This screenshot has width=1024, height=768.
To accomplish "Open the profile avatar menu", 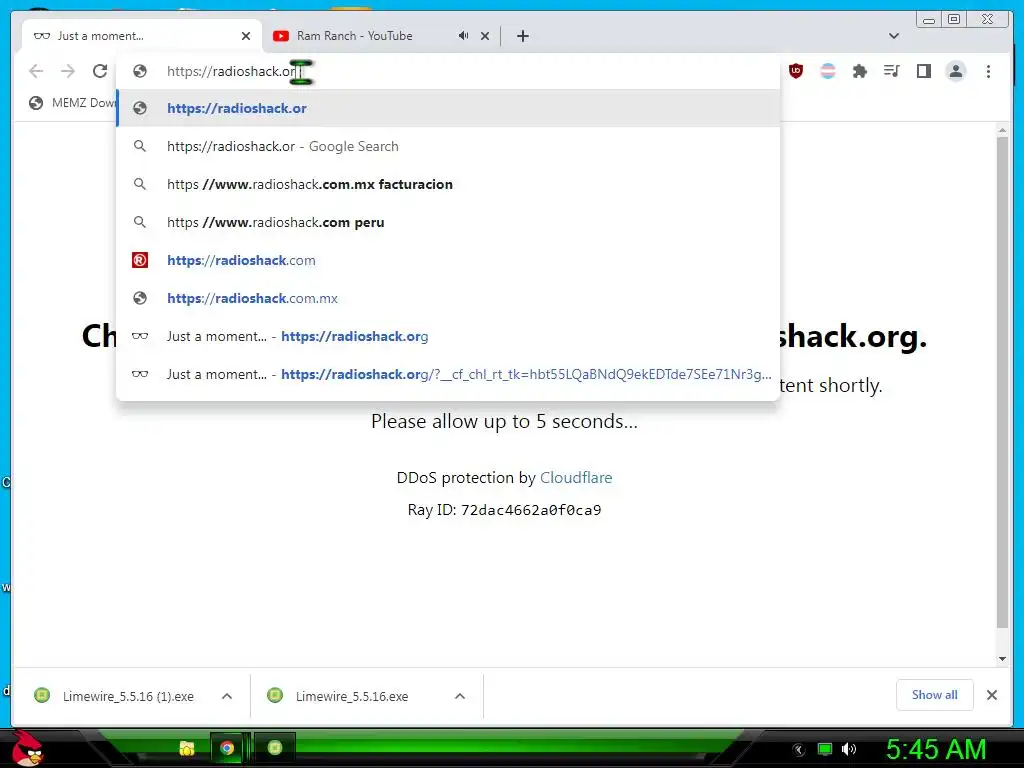I will click(955, 71).
